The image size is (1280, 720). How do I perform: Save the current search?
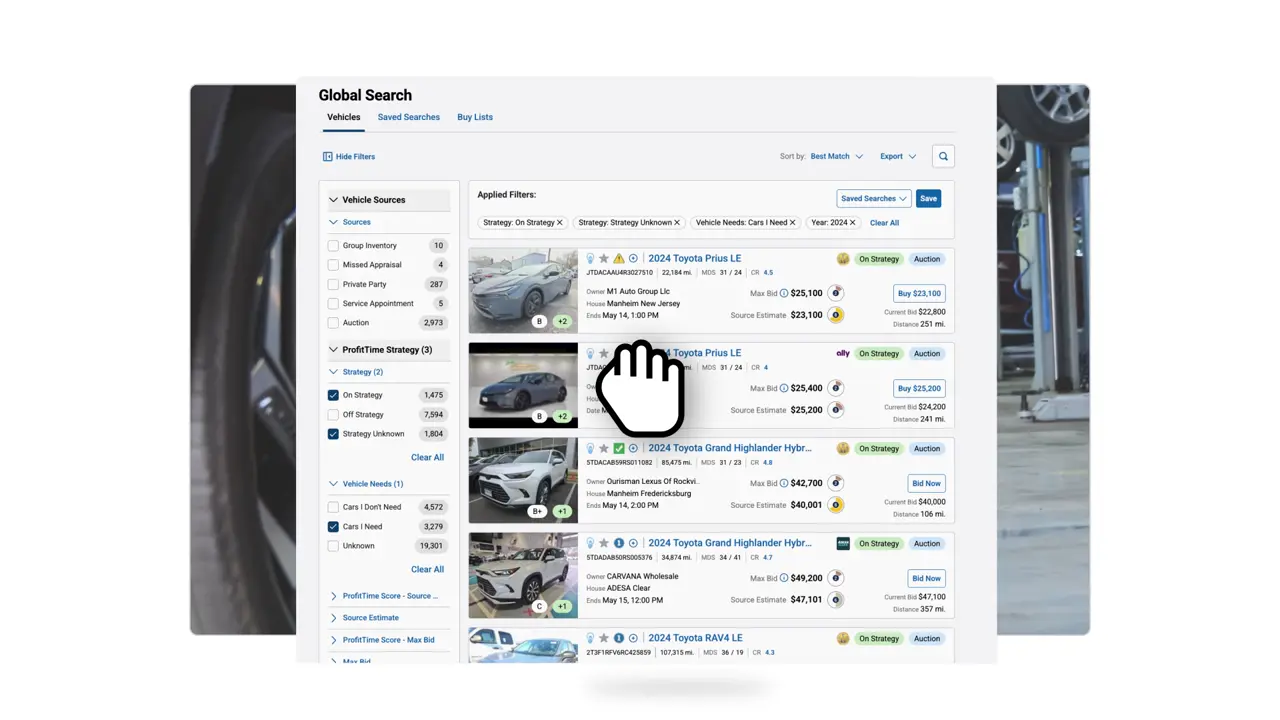pyautogui.click(x=929, y=199)
